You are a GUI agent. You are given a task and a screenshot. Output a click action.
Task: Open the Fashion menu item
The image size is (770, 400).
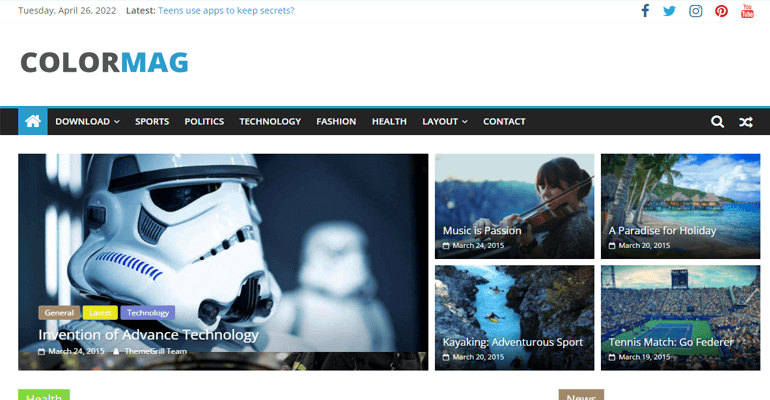point(336,121)
